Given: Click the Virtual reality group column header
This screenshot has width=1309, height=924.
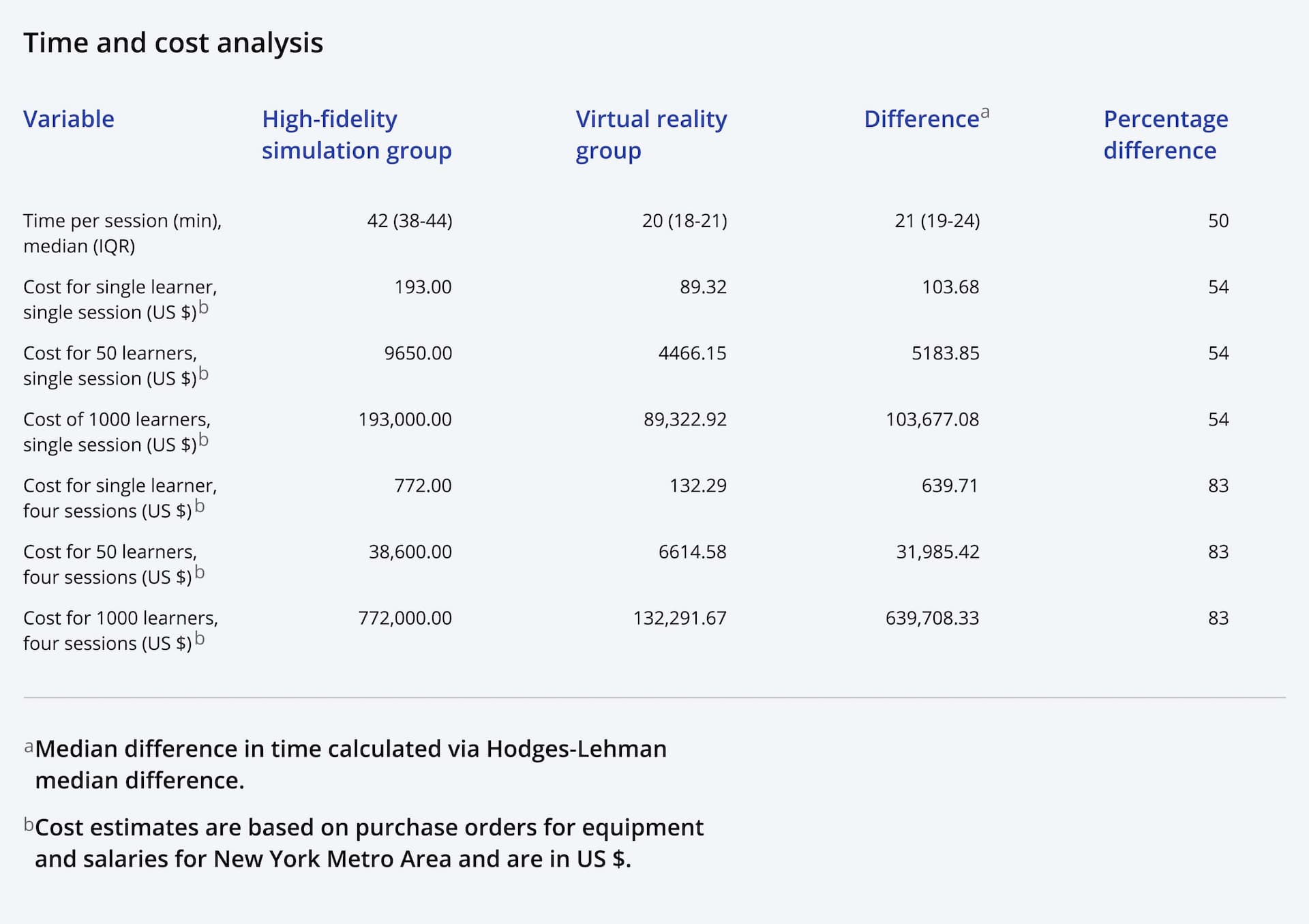Looking at the screenshot, I should tap(651, 135).
